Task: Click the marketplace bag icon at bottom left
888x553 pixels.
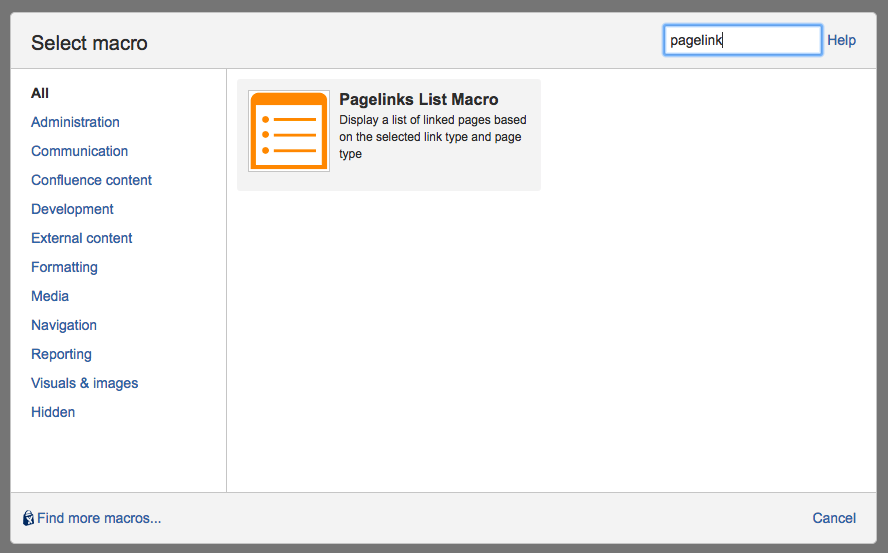Action: 28,518
